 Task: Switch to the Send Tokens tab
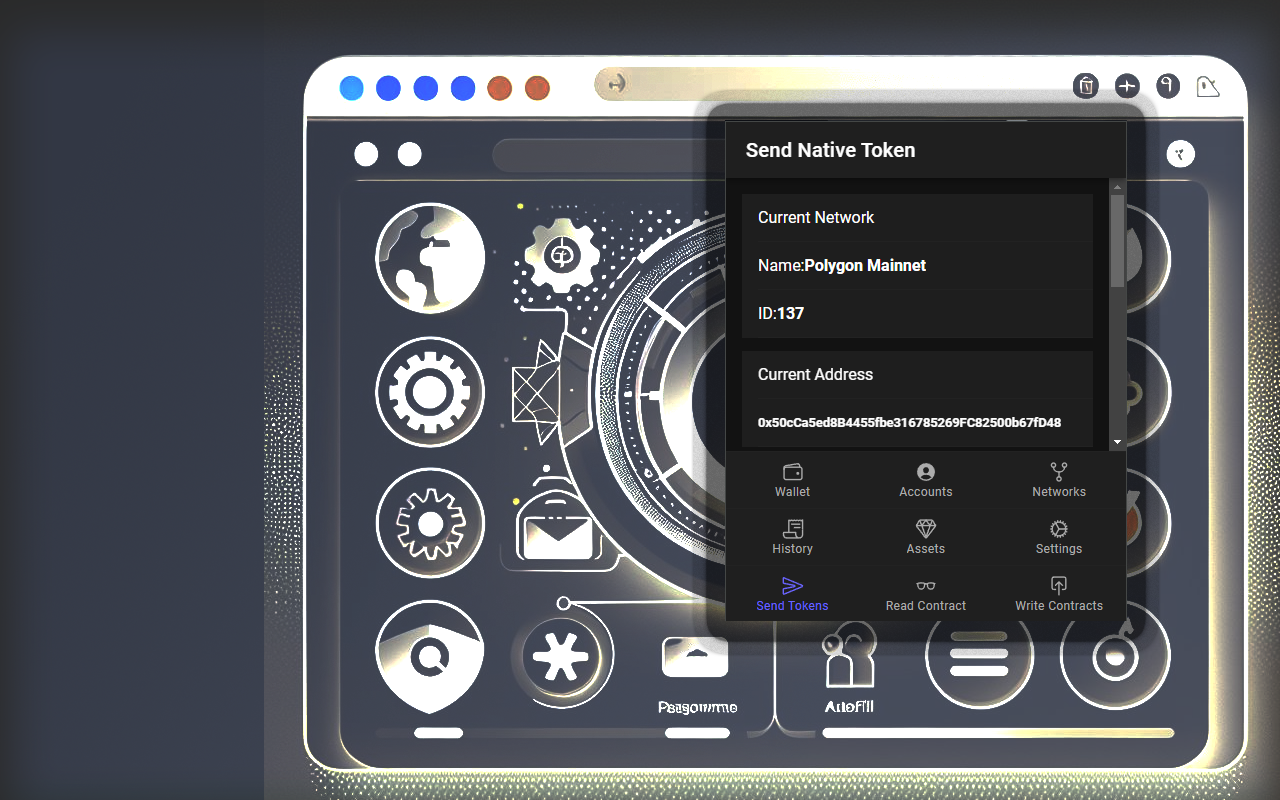(792, 594)
